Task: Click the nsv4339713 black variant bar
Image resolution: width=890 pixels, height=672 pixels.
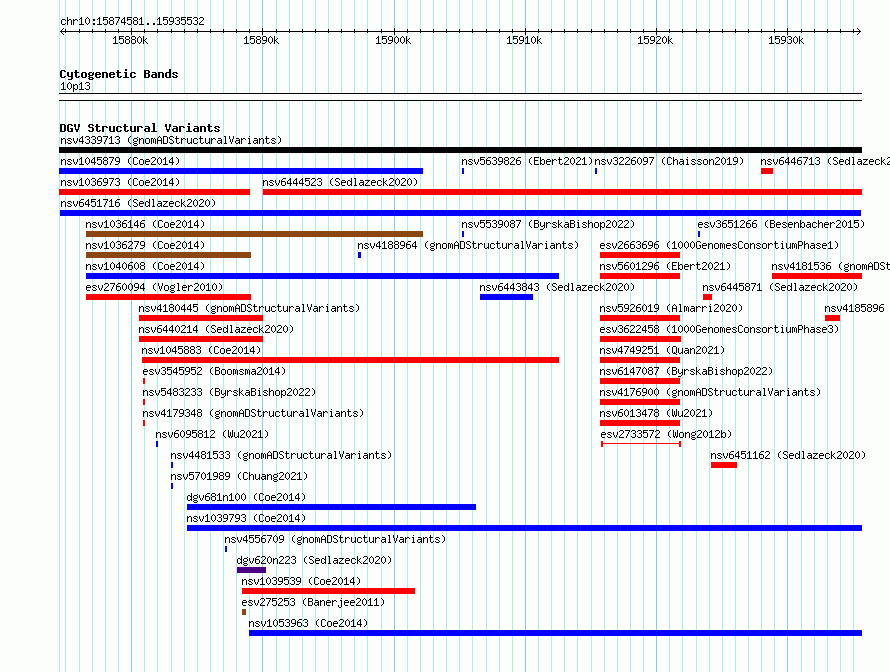Action: (x=460, y=150)
